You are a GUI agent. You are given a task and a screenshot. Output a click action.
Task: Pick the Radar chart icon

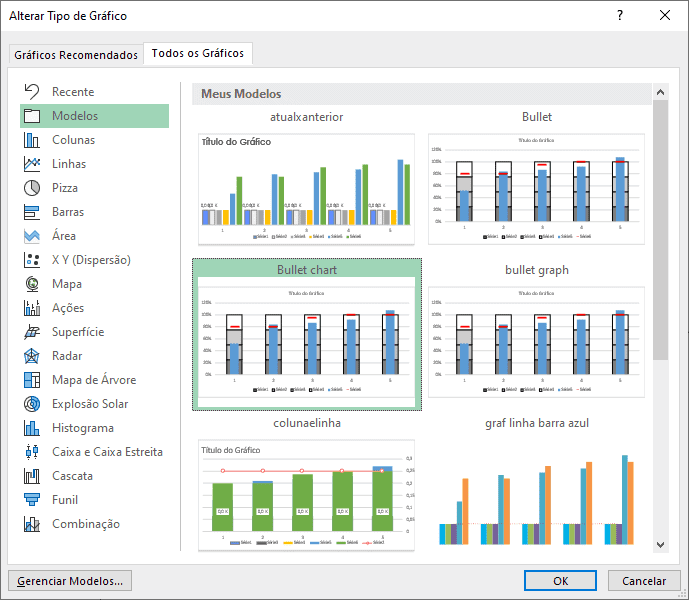(x=32, y=356)
